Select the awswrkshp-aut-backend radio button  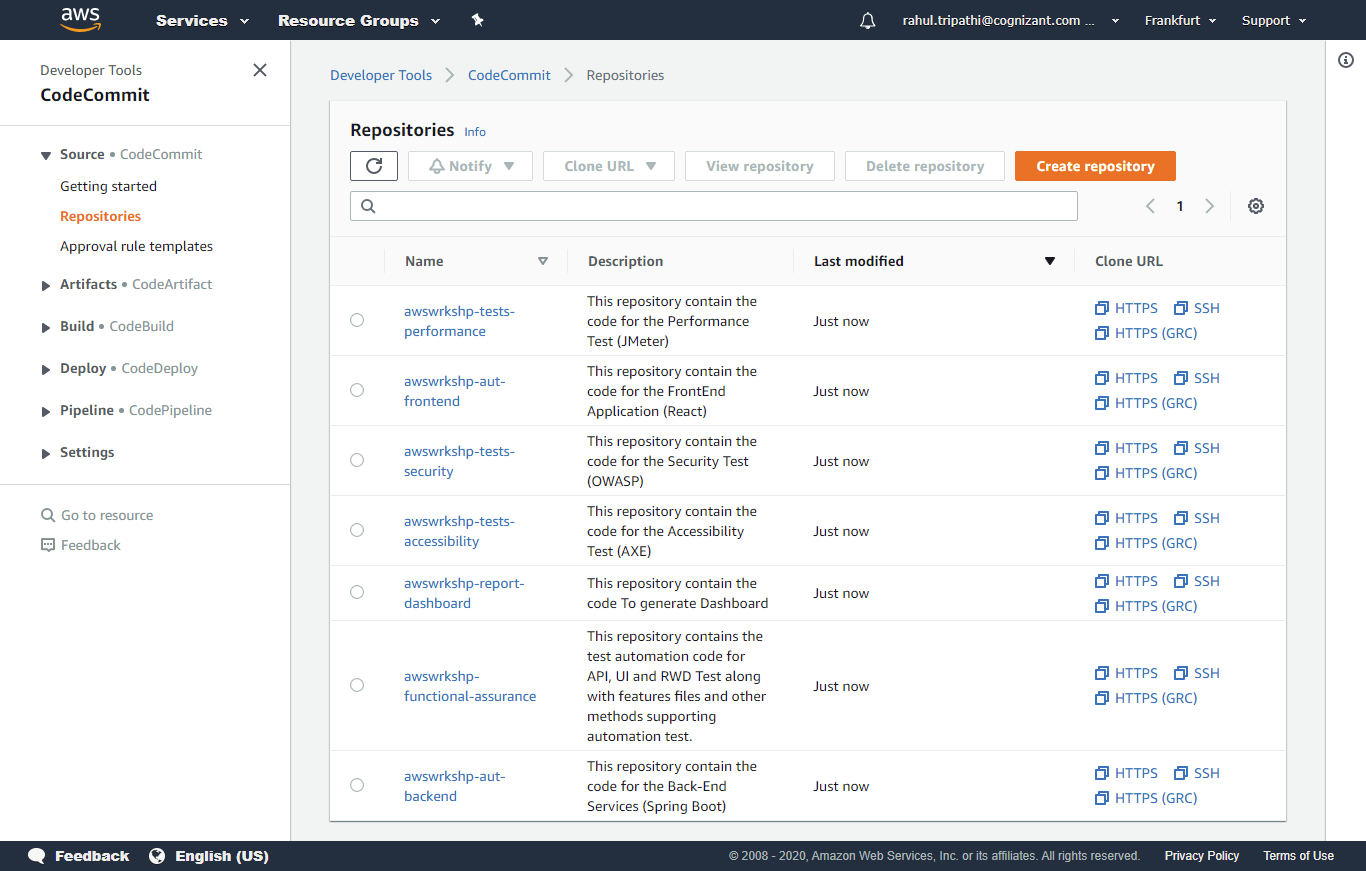coord(357,785)
